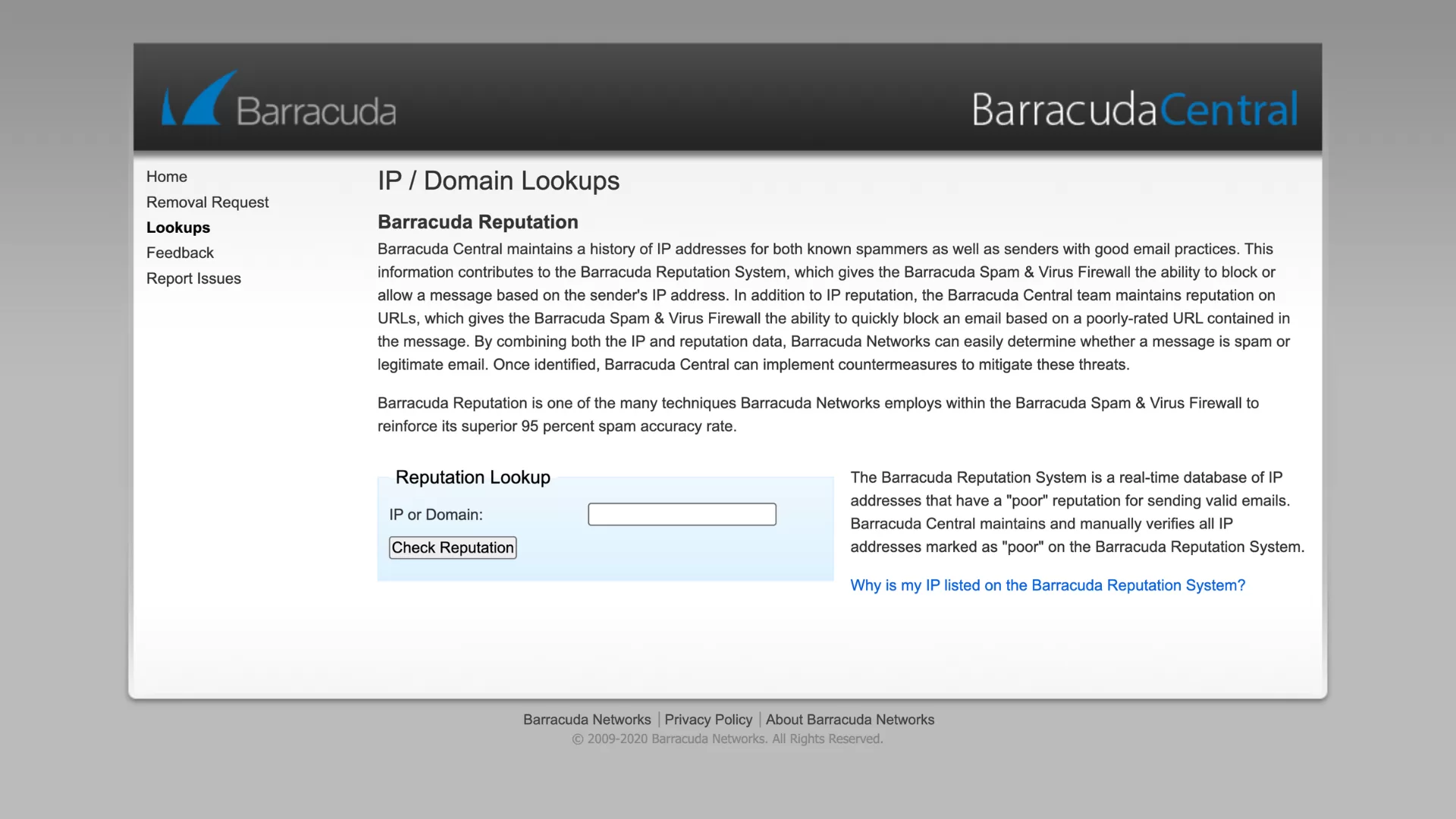
Task: Click the IP or Domain input field
Action: [682, 514]
